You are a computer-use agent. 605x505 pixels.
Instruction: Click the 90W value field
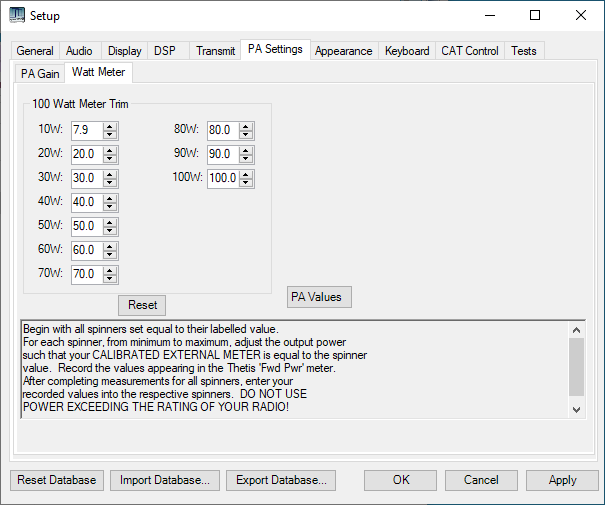[x=223, y=154]
